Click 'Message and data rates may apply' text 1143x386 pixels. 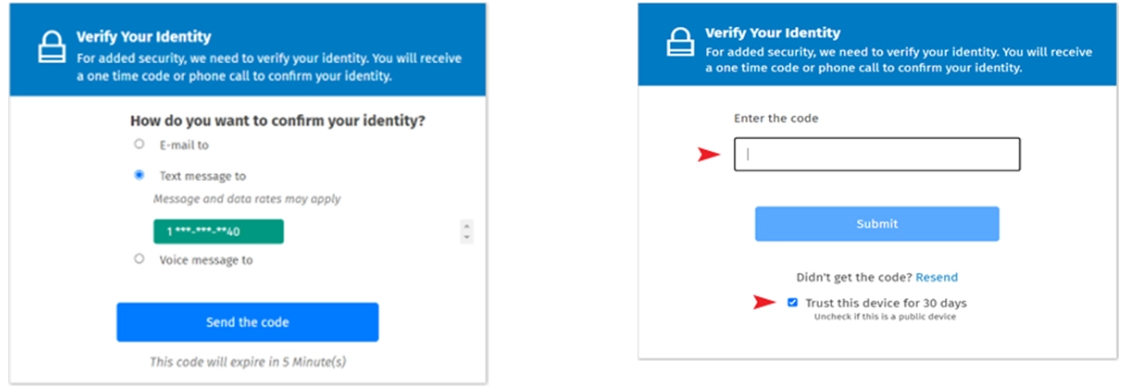(x=246, y=198)
